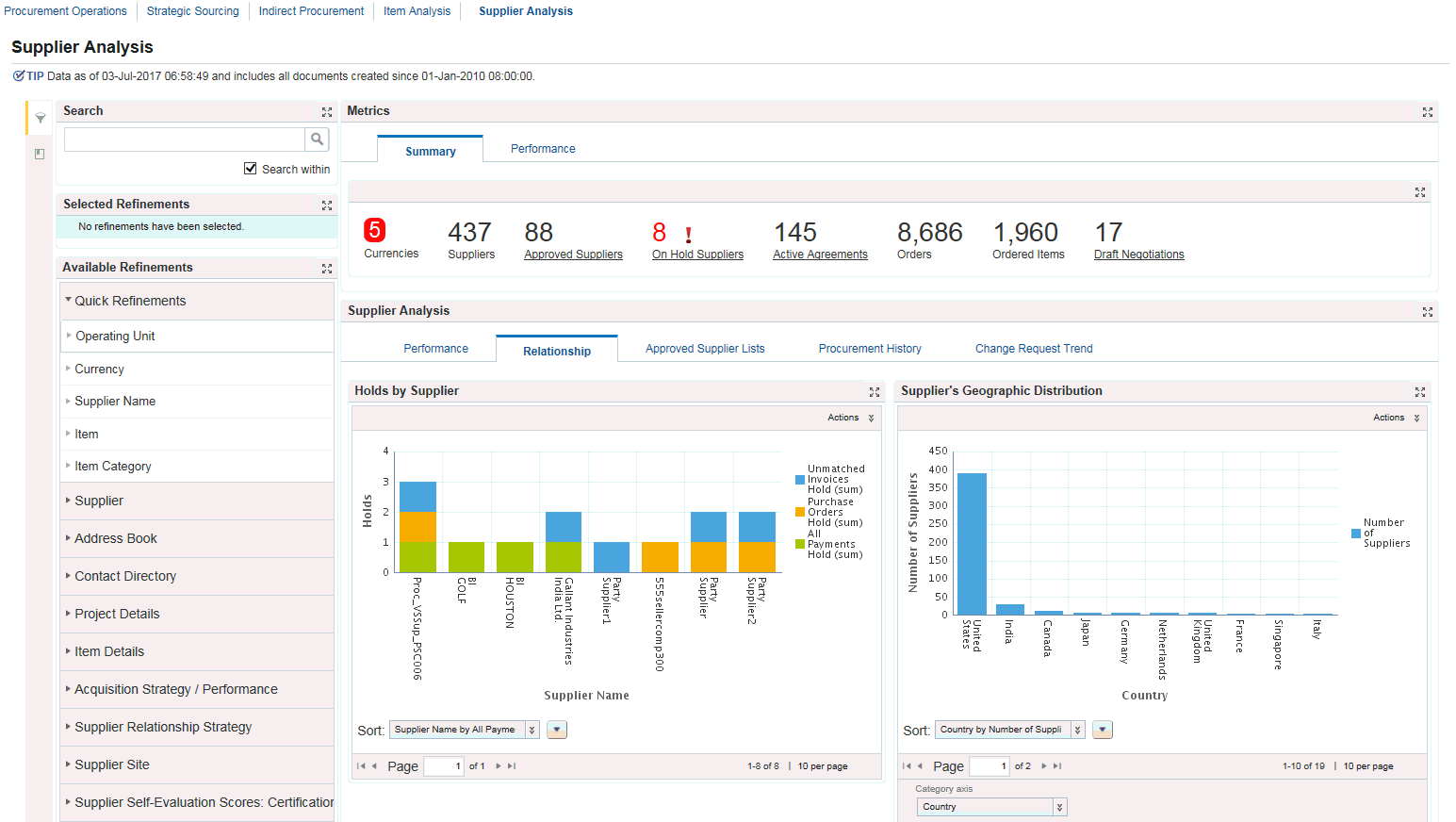The image size is (1456, 822).
Task: Click the bookmark icon below the funnel
Action: click(x=40, y=154)
